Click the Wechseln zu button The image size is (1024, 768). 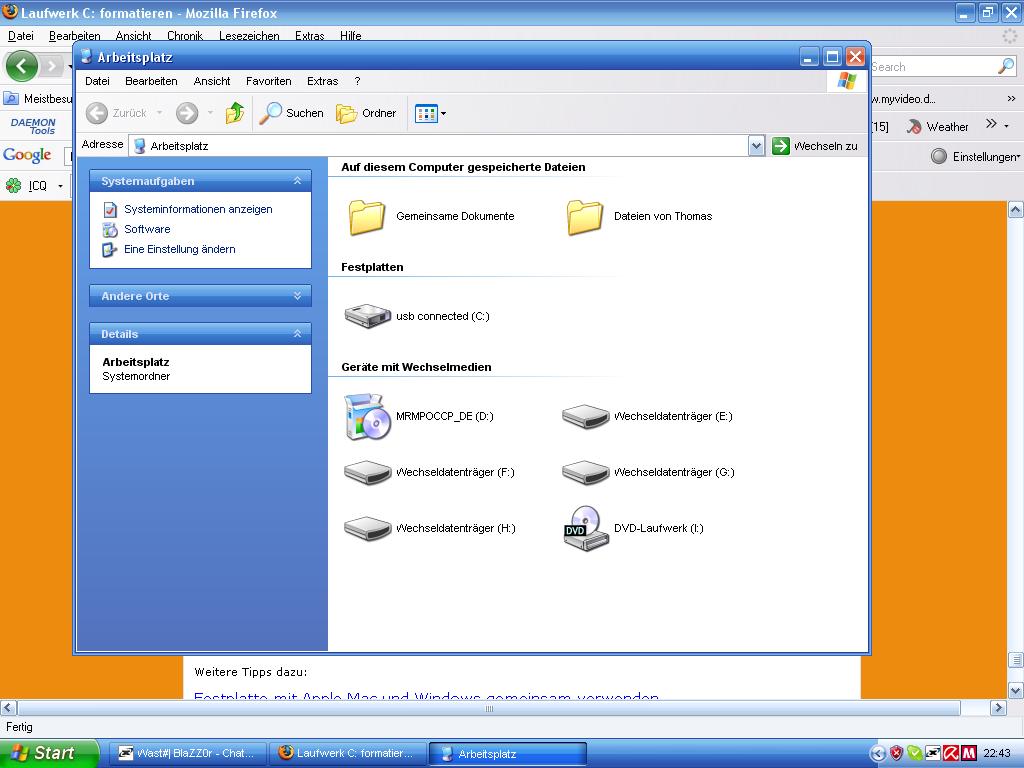point(815,146)
